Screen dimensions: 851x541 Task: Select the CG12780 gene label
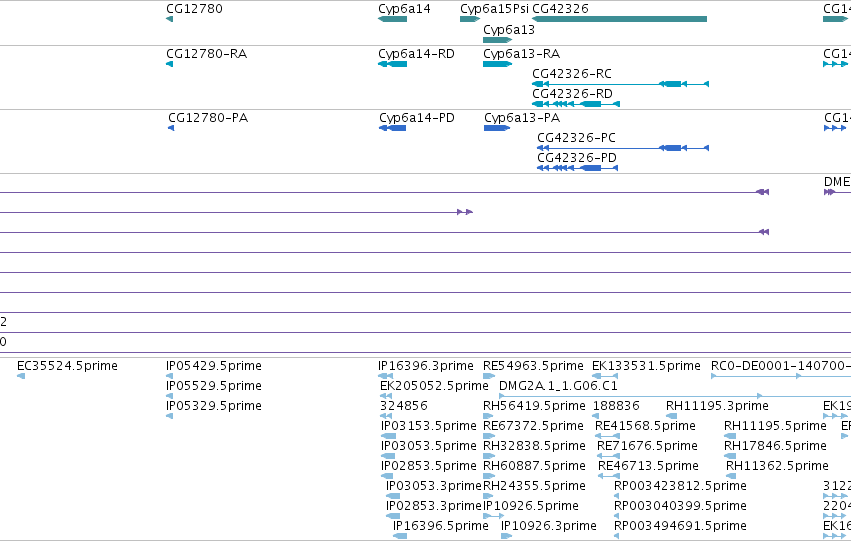[194, 9]
